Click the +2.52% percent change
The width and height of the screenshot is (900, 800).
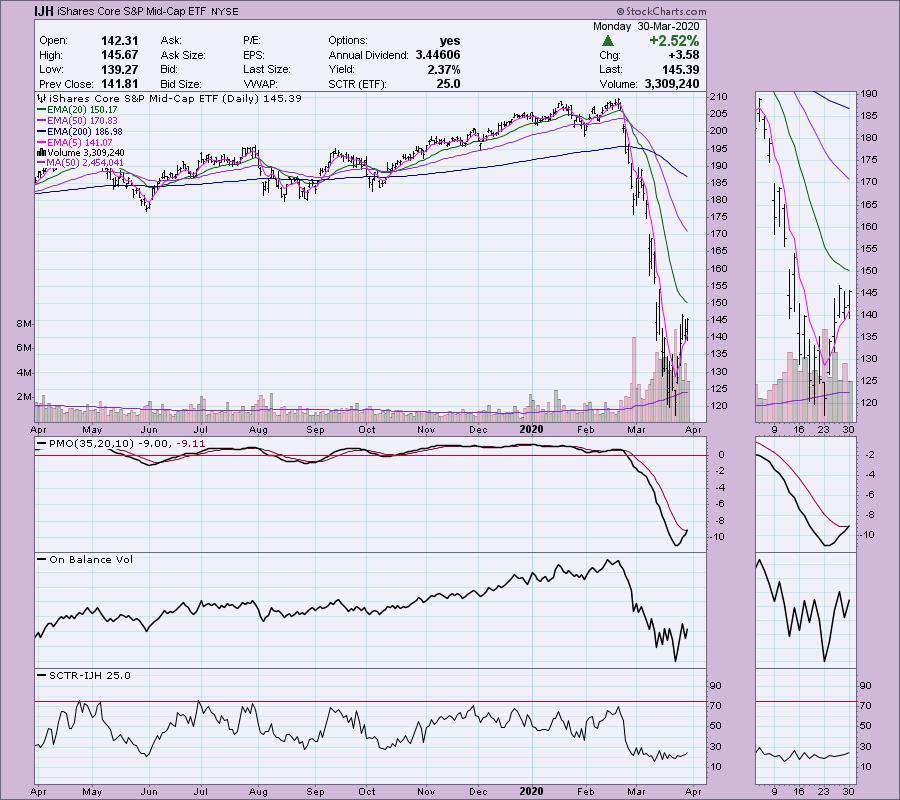tap(674, 41)
